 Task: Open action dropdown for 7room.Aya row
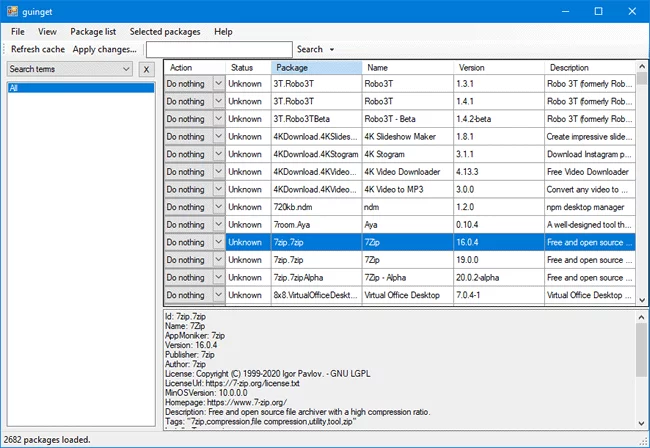point(218,225)
